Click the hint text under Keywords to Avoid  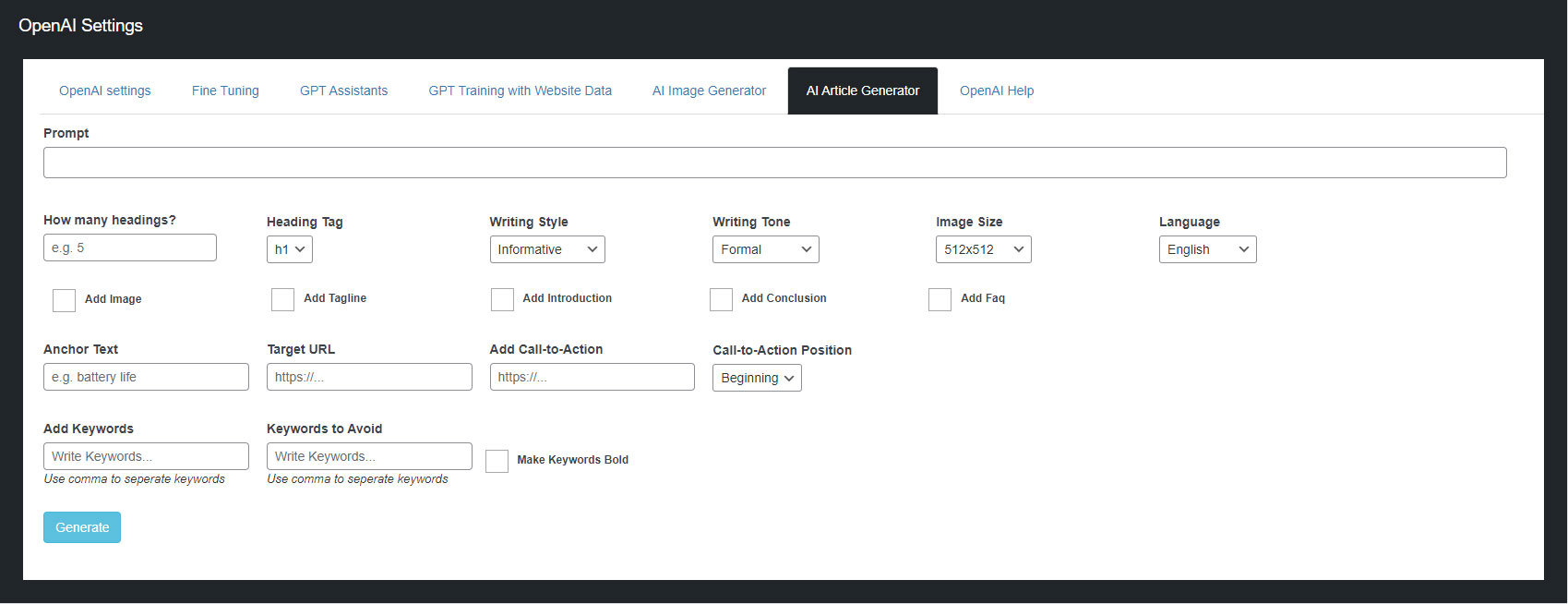[x=358, y=478]
